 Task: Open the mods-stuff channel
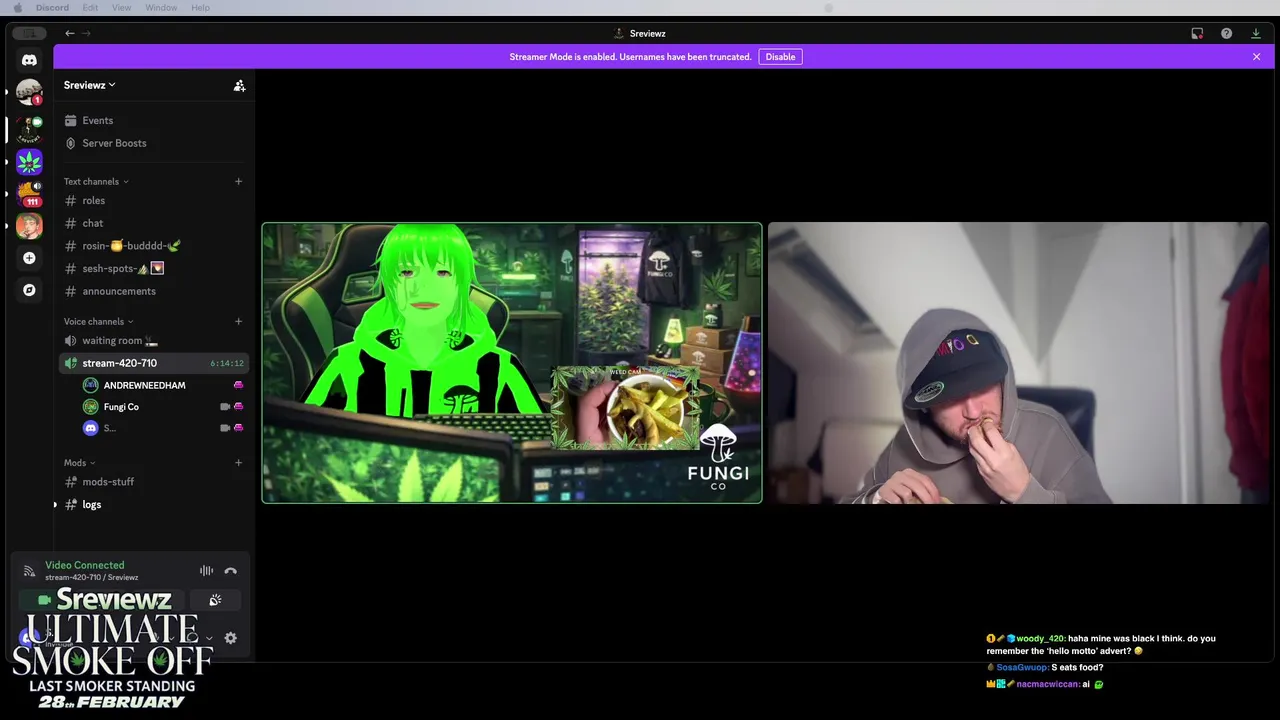pos(154,482)
